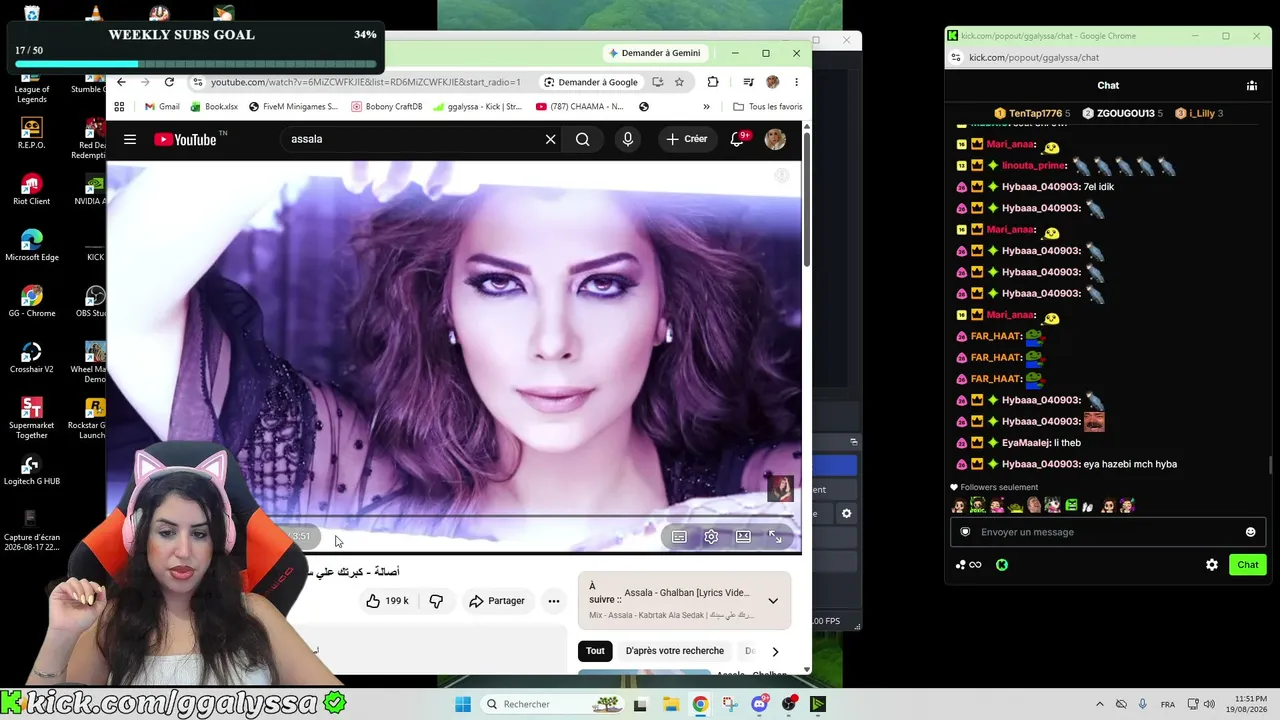
Task: Open Chrome media controls icon
Action: (748, 82)
